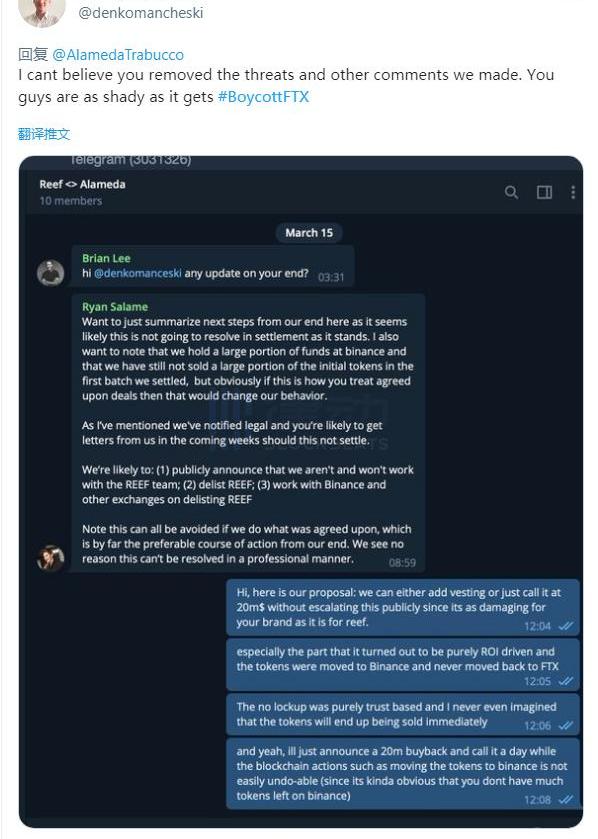The image size is (598, 839).
Task: Click the Telegram chat search icon
Action: click(511, 192)
